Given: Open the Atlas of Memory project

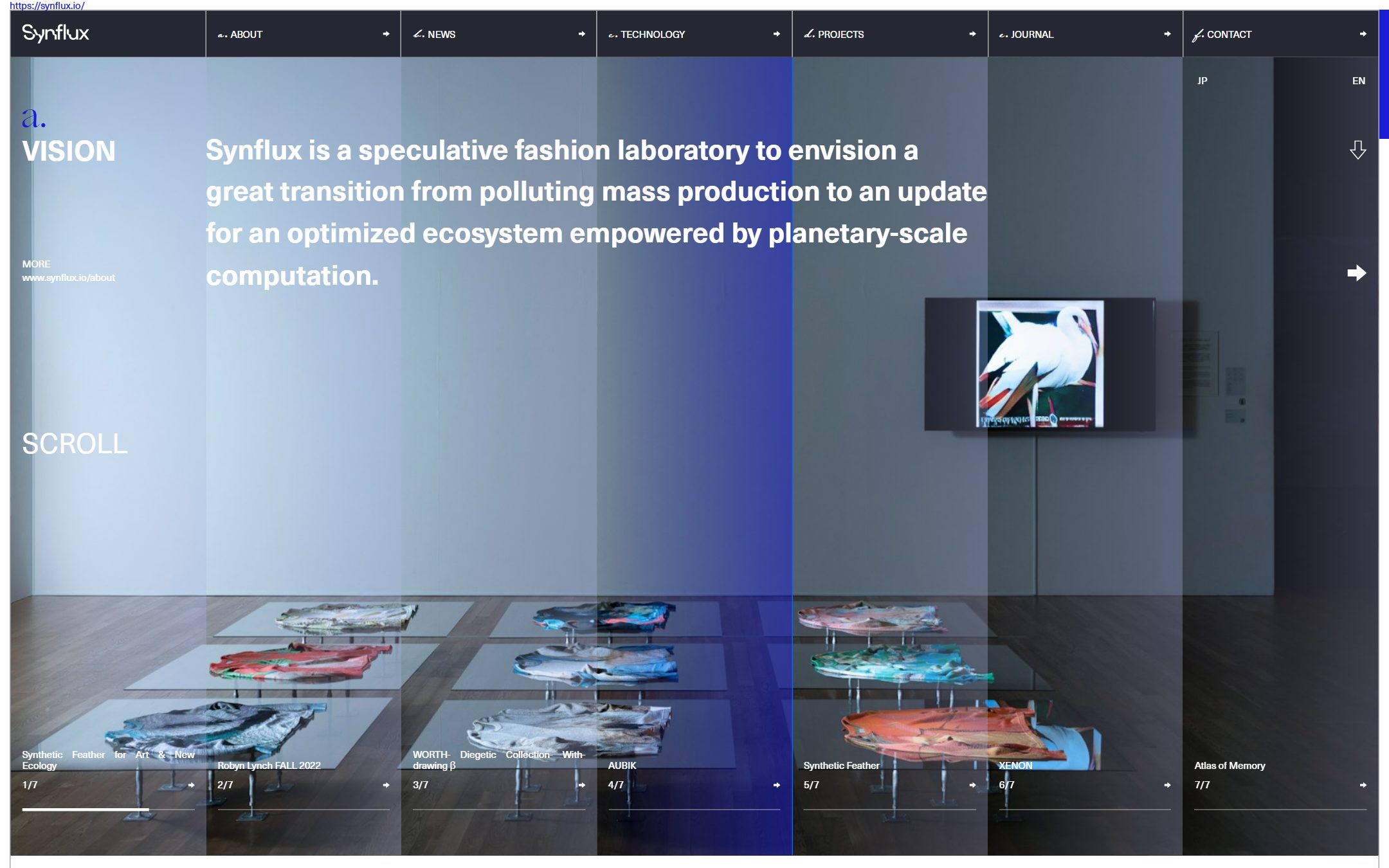Looking at the screenshot, I should 1230,765.
